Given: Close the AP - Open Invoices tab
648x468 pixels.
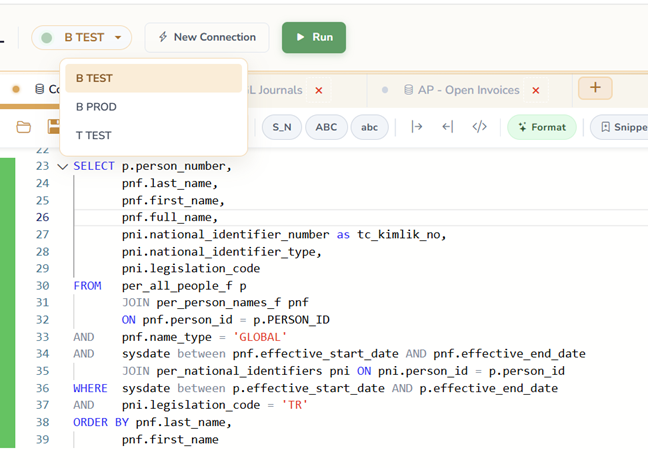Looking at the screenshot, I should point(536,90).
